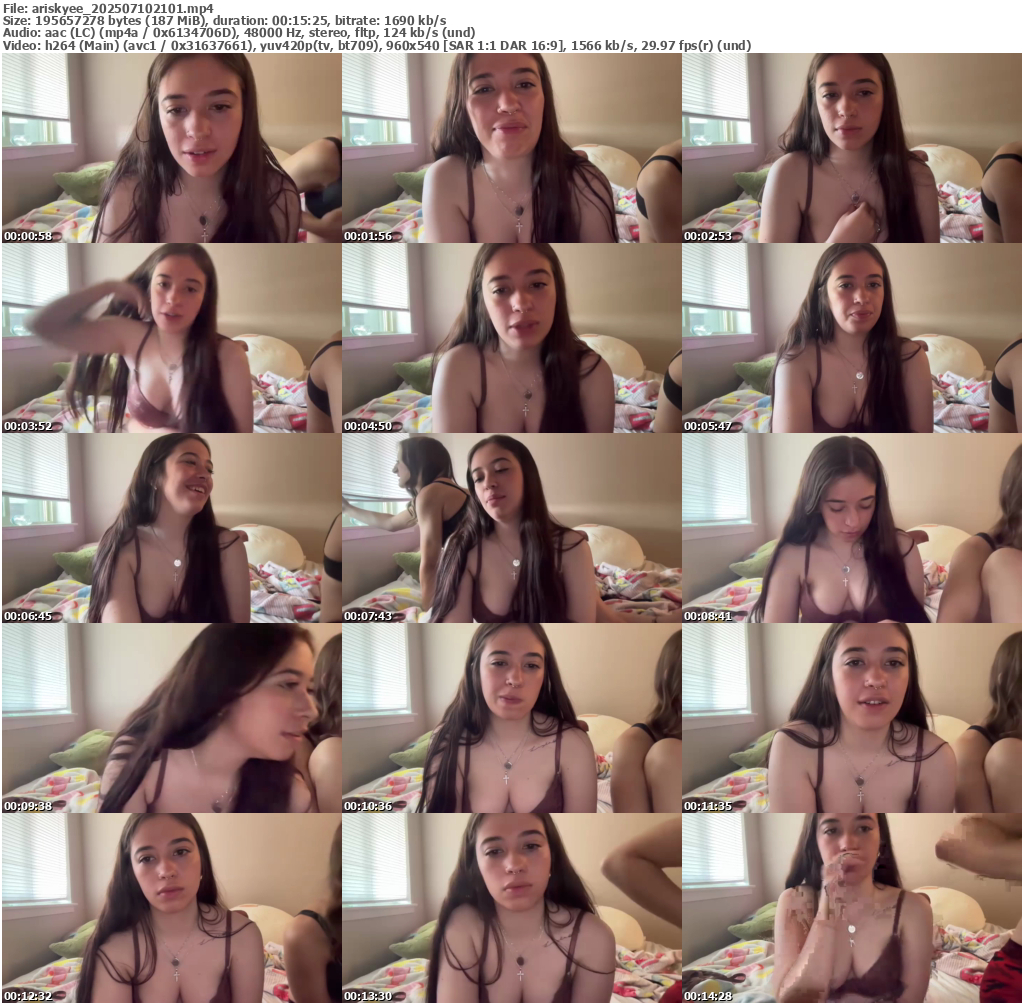Open the thumbnail stamped 00:00:58
The image size is (1024, 1003).
point(172,148)
